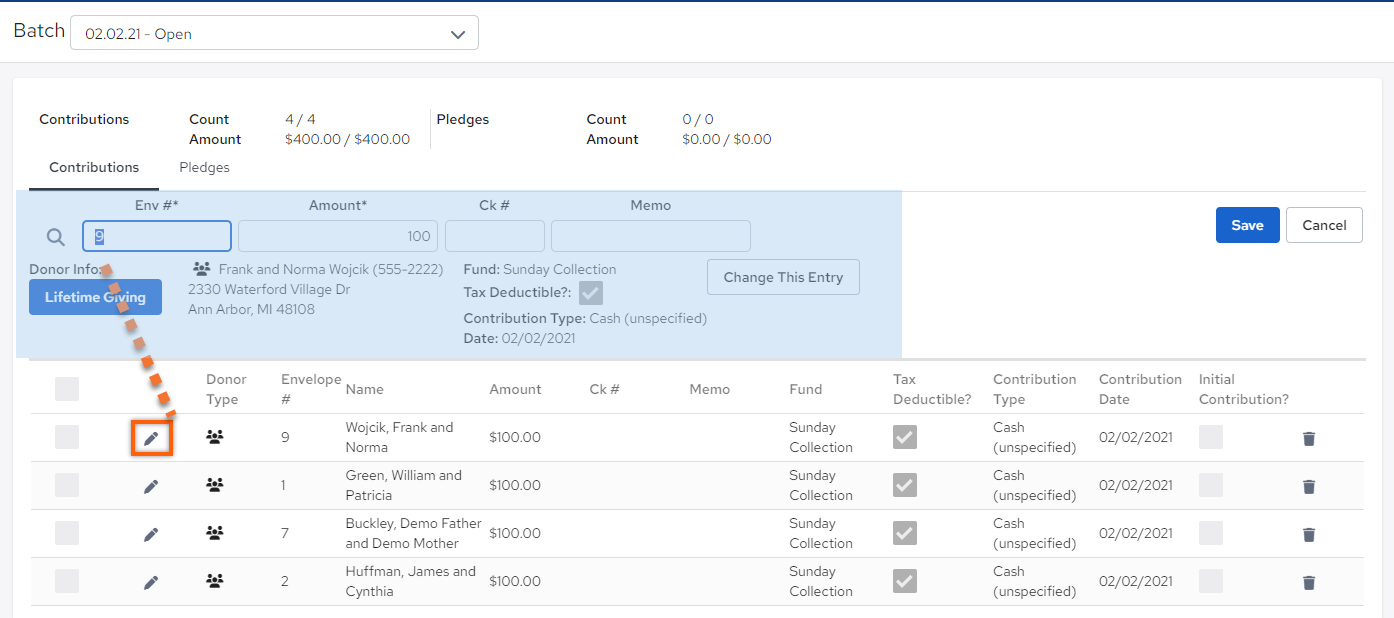Click the table's Contribution Type column header
Viewport: 1394px width, 618px height.
click(1035, 389)
